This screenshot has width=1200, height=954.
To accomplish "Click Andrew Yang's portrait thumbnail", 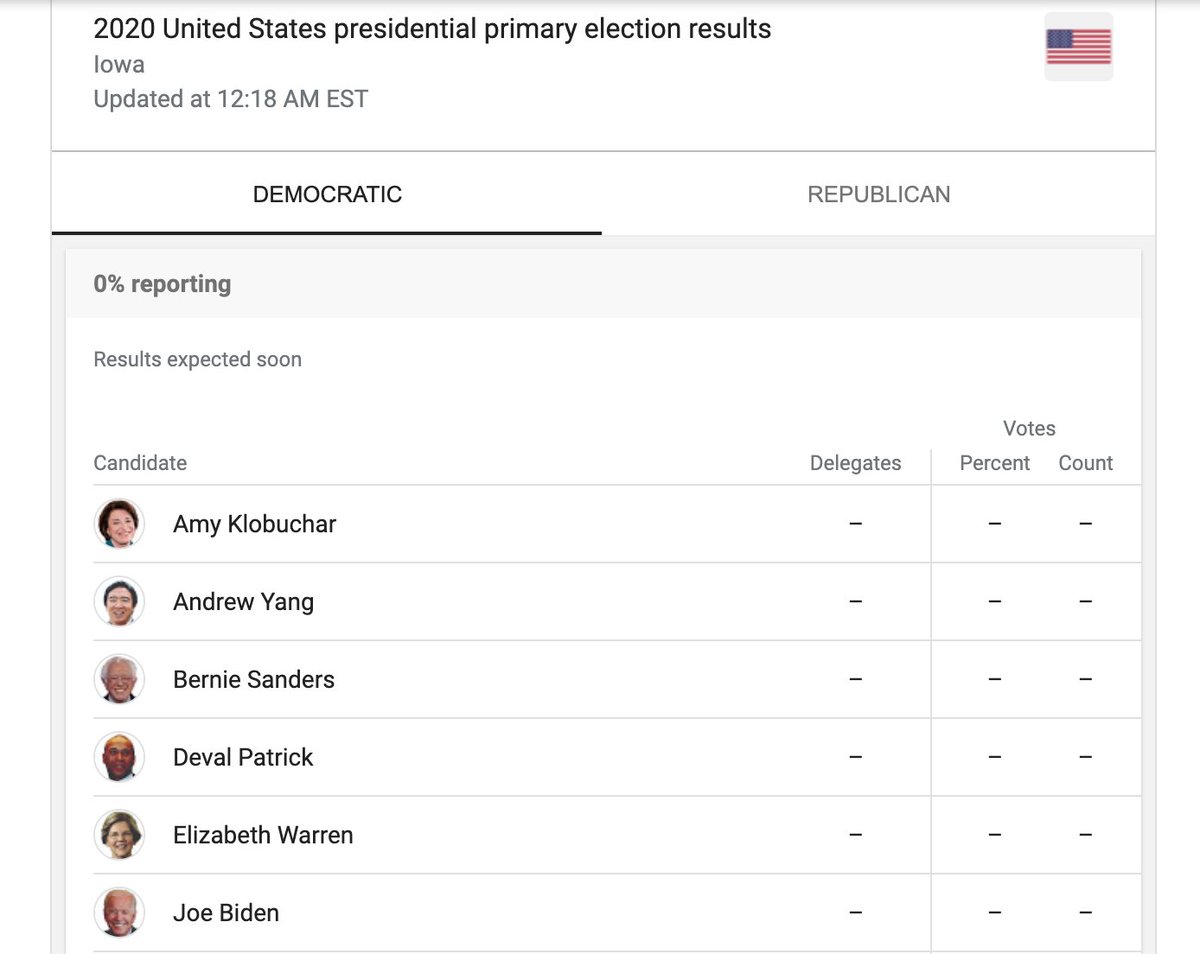I will pos(119,602).
